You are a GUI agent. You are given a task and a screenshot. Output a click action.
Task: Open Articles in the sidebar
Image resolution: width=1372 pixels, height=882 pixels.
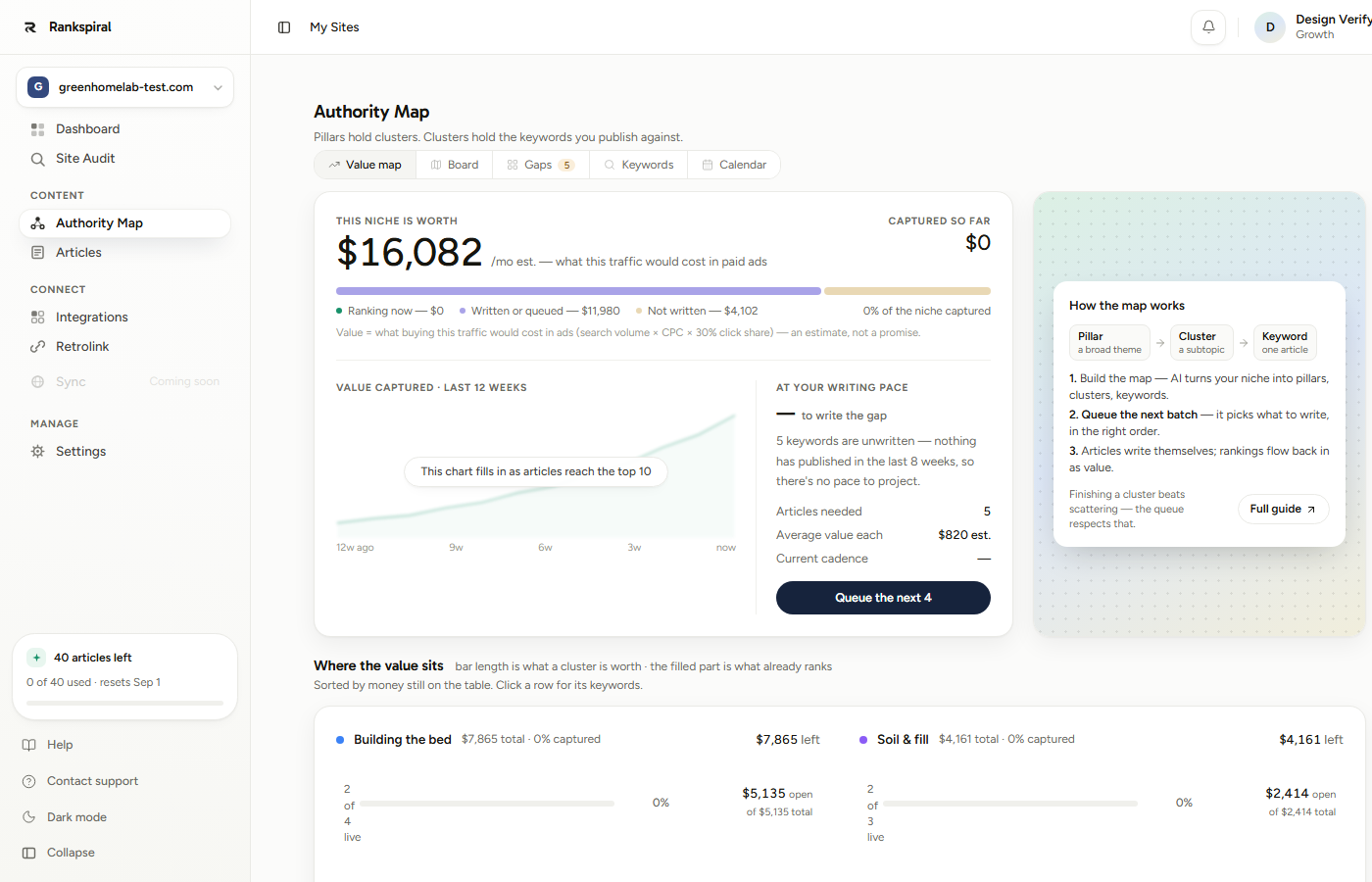[x=124, y=253]
